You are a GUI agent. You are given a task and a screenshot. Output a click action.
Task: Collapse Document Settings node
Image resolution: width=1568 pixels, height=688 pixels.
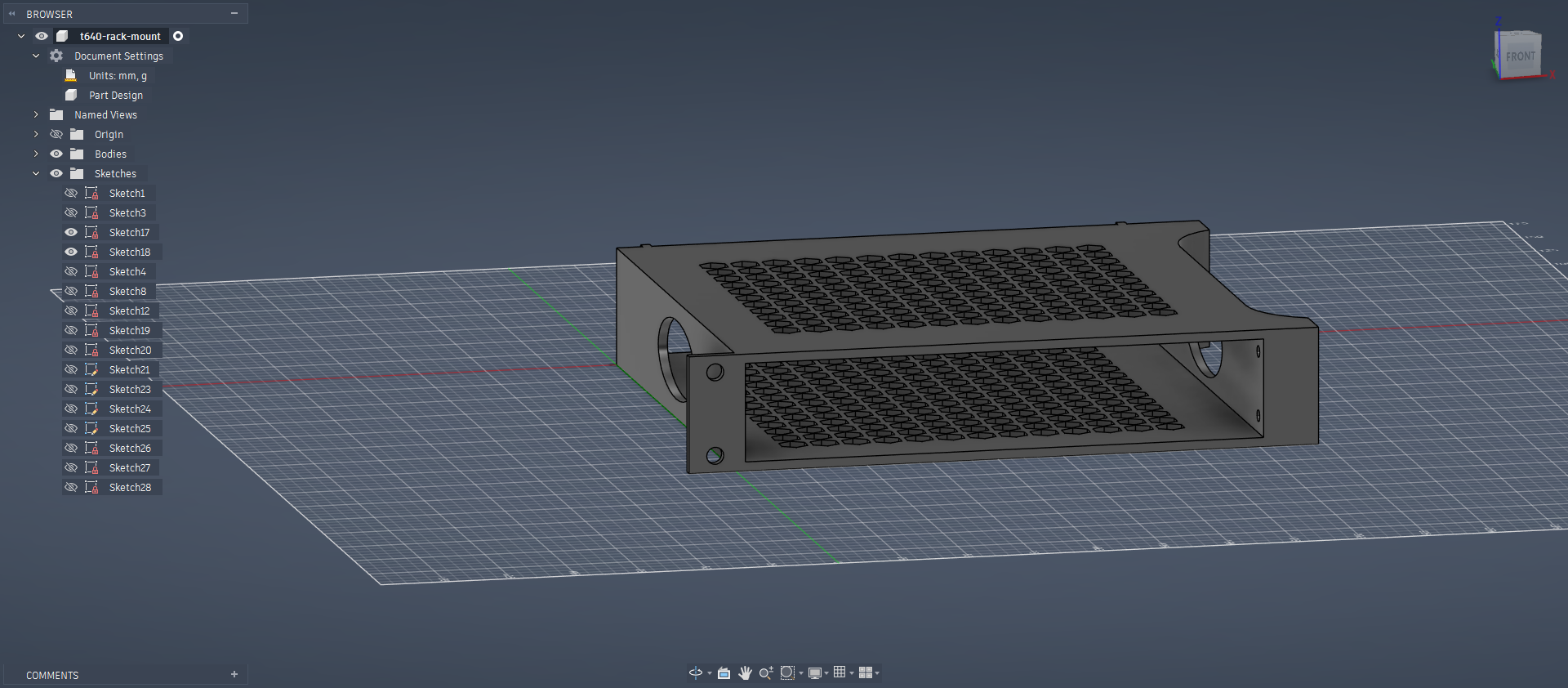(x=36, y=56)
